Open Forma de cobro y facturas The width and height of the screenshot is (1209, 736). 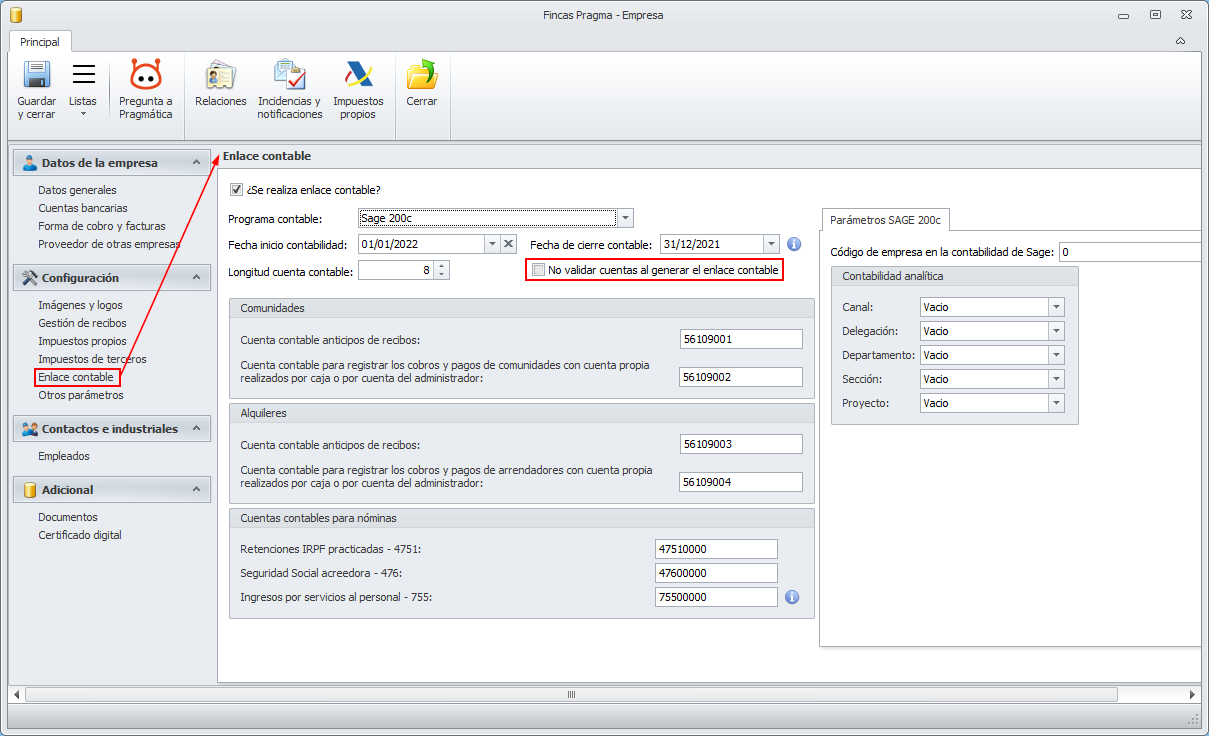tap(102, 226)
